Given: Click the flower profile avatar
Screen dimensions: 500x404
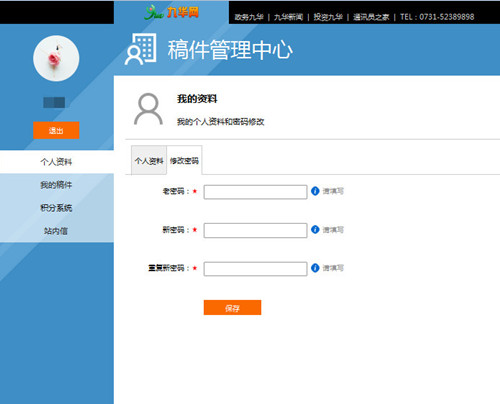Looking at the screenshot, I should tap(56, 58).
